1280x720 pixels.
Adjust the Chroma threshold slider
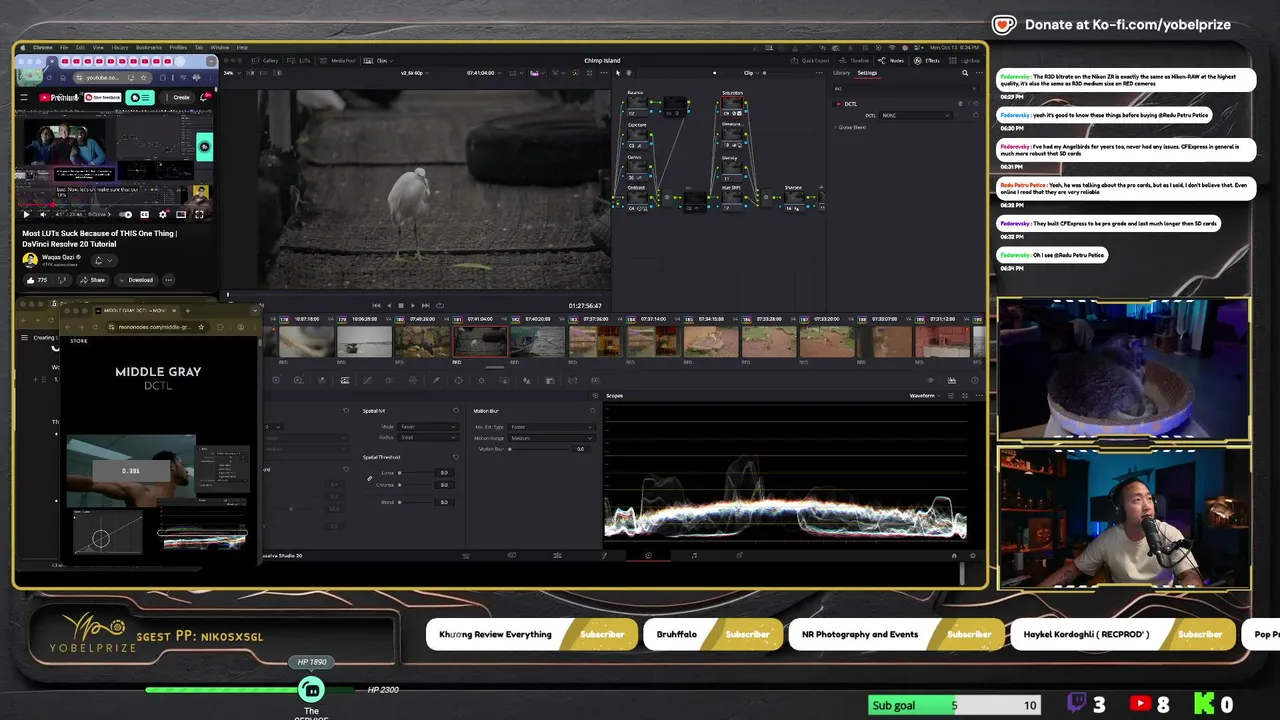pos(416,485)
